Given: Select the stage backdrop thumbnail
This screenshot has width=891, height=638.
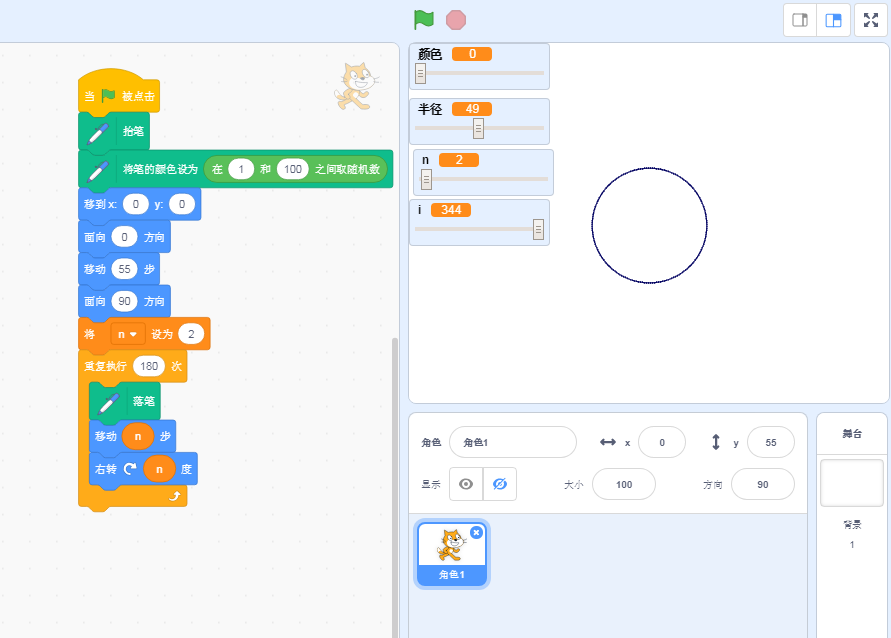Looking at the screenshot, I should point(851,483).
